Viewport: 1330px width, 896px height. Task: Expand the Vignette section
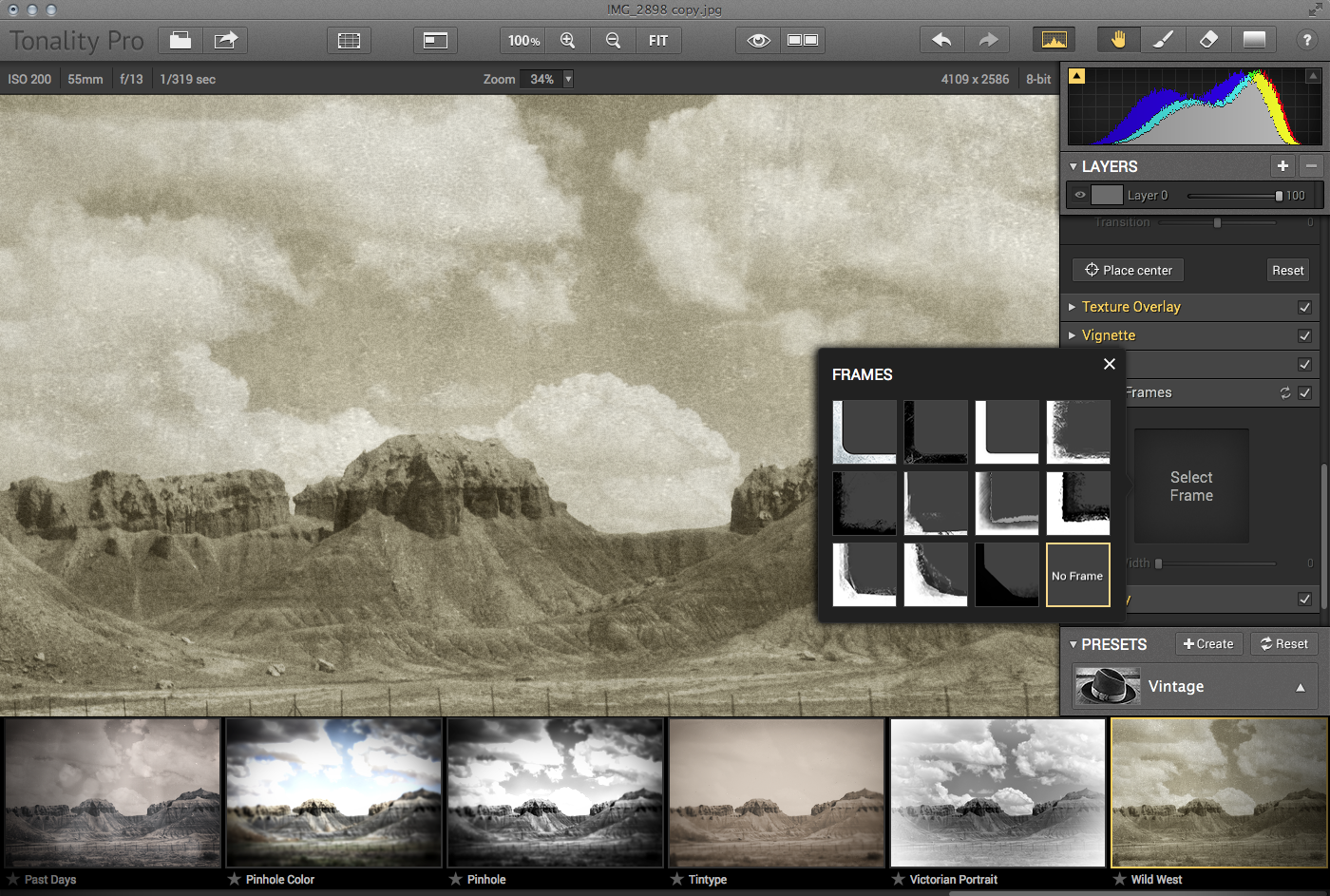coord(1073,335)
